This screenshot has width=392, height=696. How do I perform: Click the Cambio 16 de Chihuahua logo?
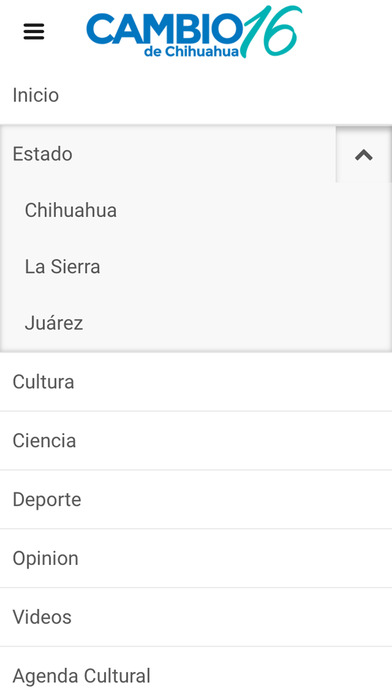(x=194, y=32)
